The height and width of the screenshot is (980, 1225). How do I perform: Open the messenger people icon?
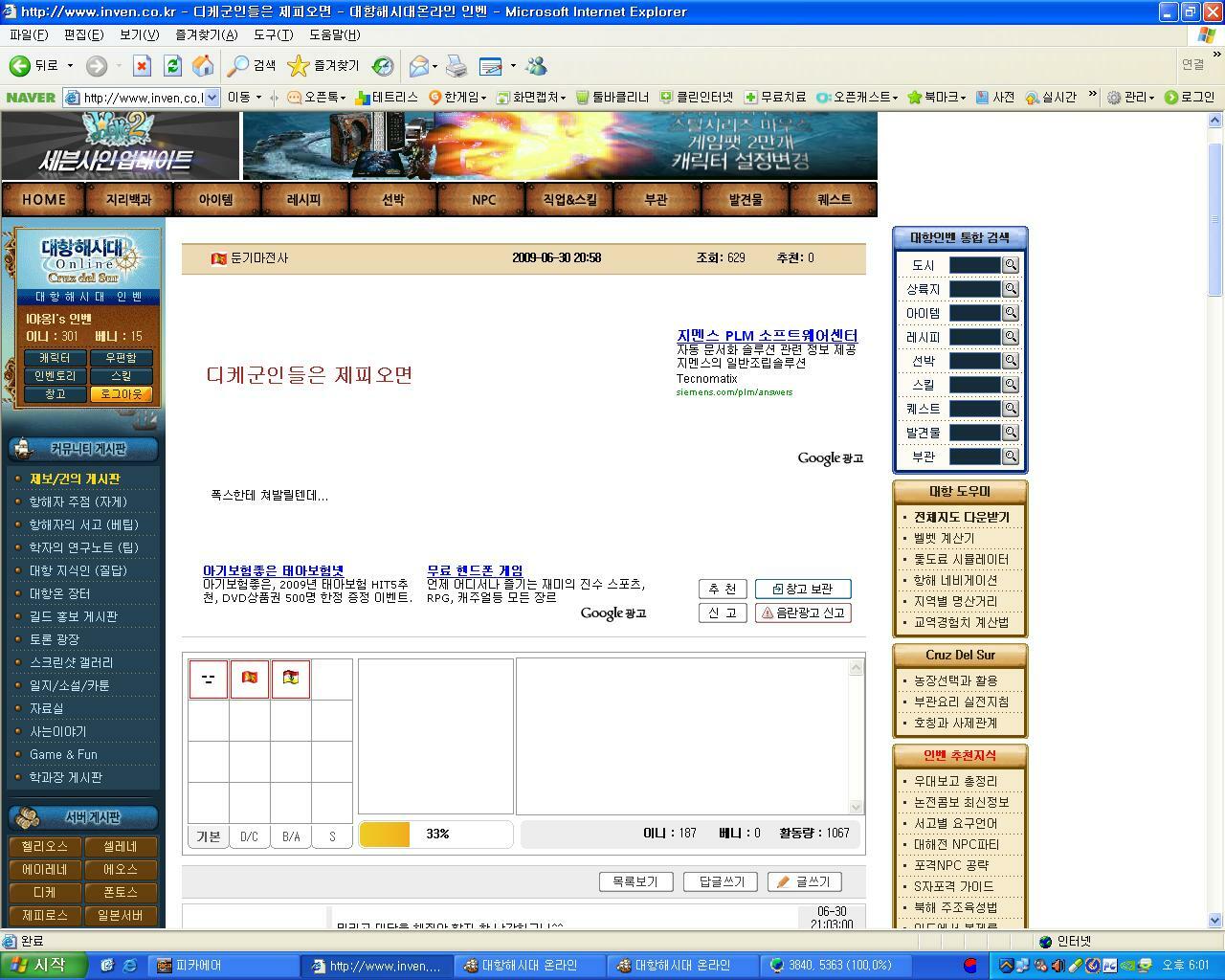pos(536,66)
